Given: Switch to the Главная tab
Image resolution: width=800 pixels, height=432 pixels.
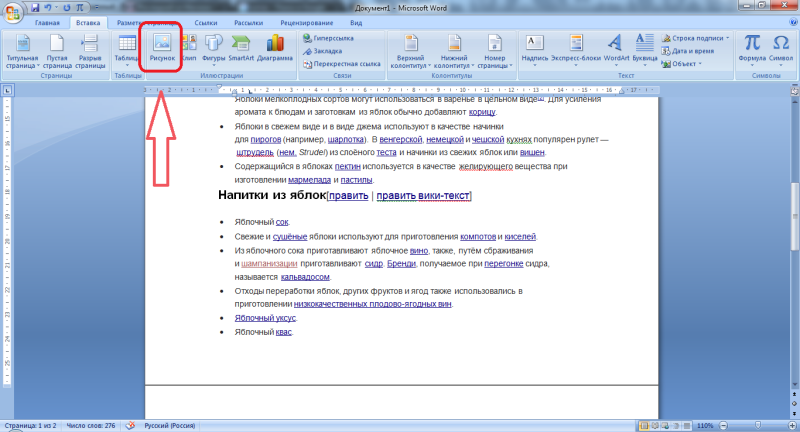Looking at the screenshot, I should point(46,21).
